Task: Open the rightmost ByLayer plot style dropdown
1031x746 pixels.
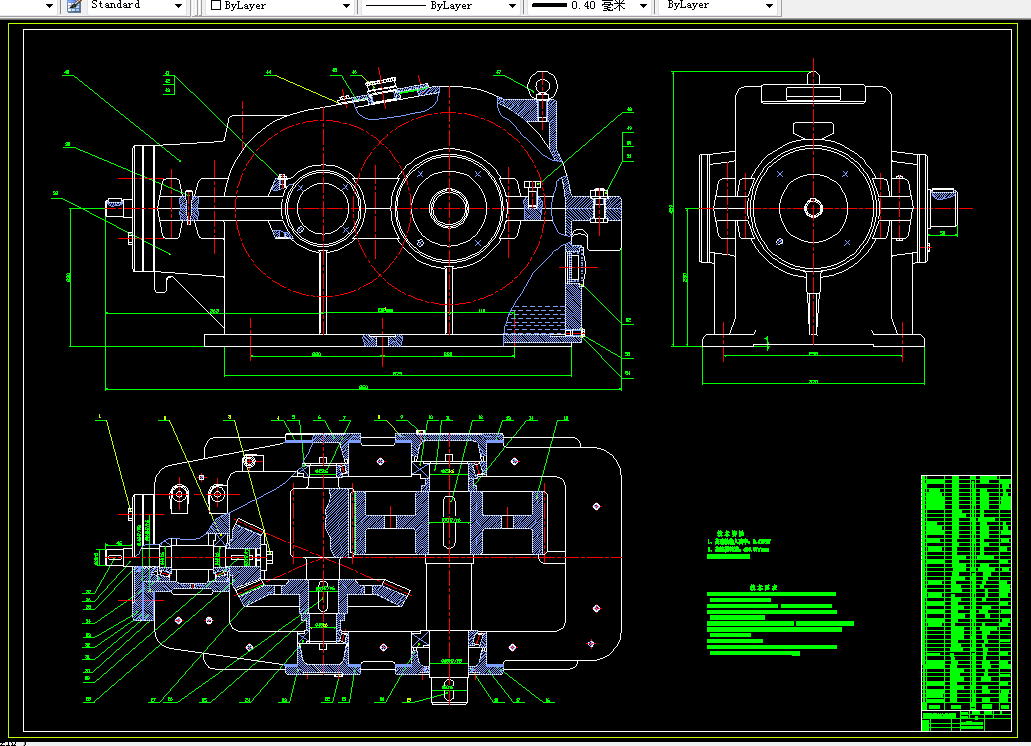Action: tap(769, 6)
